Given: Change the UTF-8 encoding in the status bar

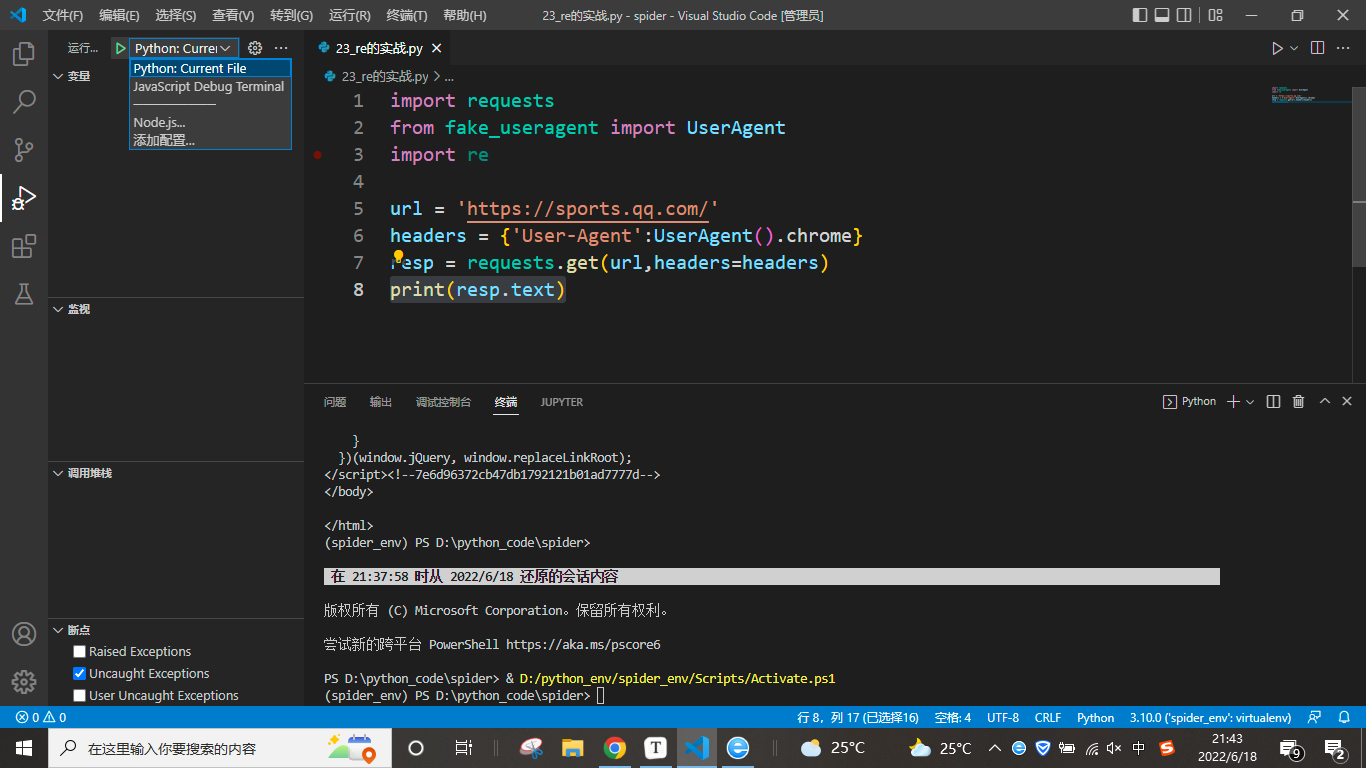Looking at the screenshot, I should pyautogui.click(x=1003, y=717).
